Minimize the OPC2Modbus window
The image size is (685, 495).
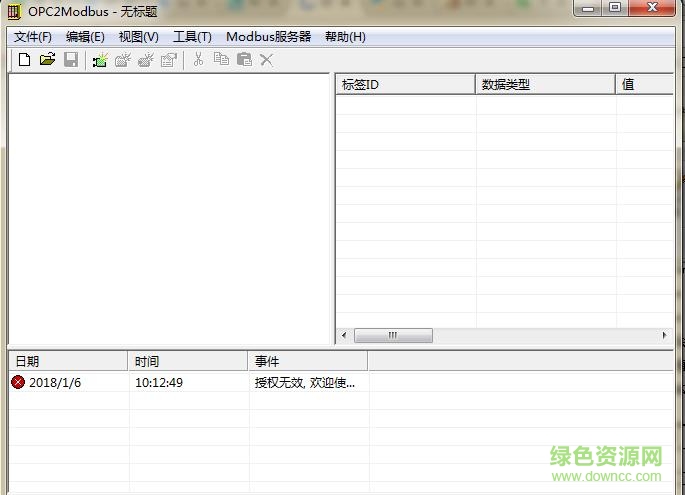tap(588, 8)
